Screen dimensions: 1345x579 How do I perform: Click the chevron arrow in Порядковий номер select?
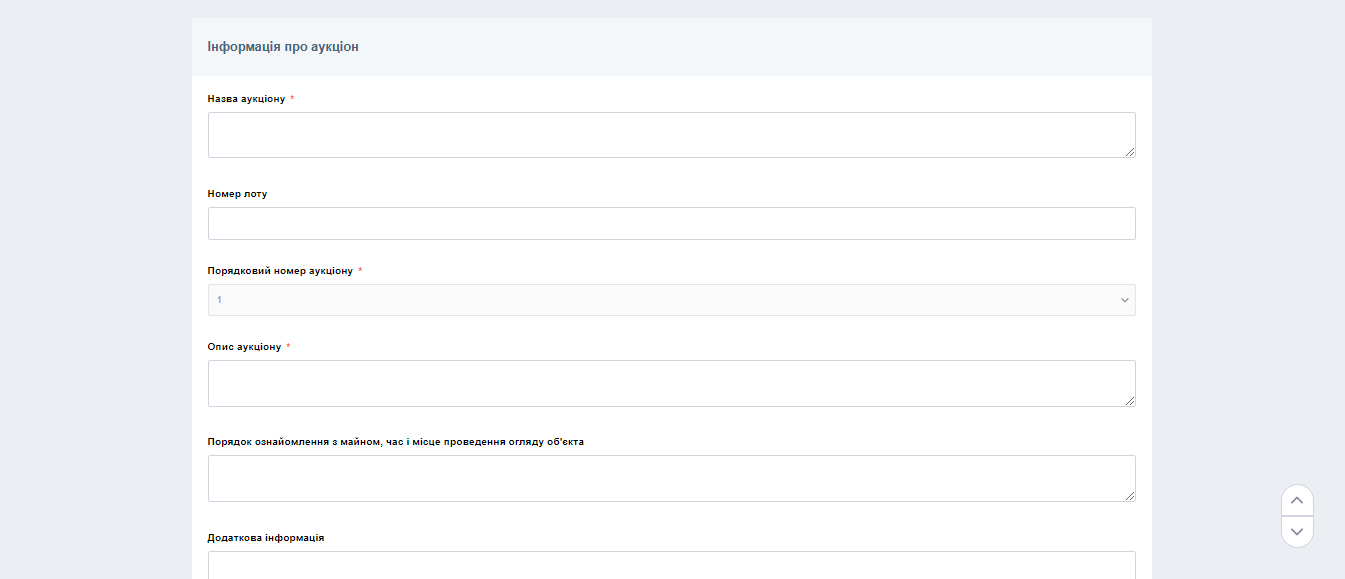[1124, 300]
